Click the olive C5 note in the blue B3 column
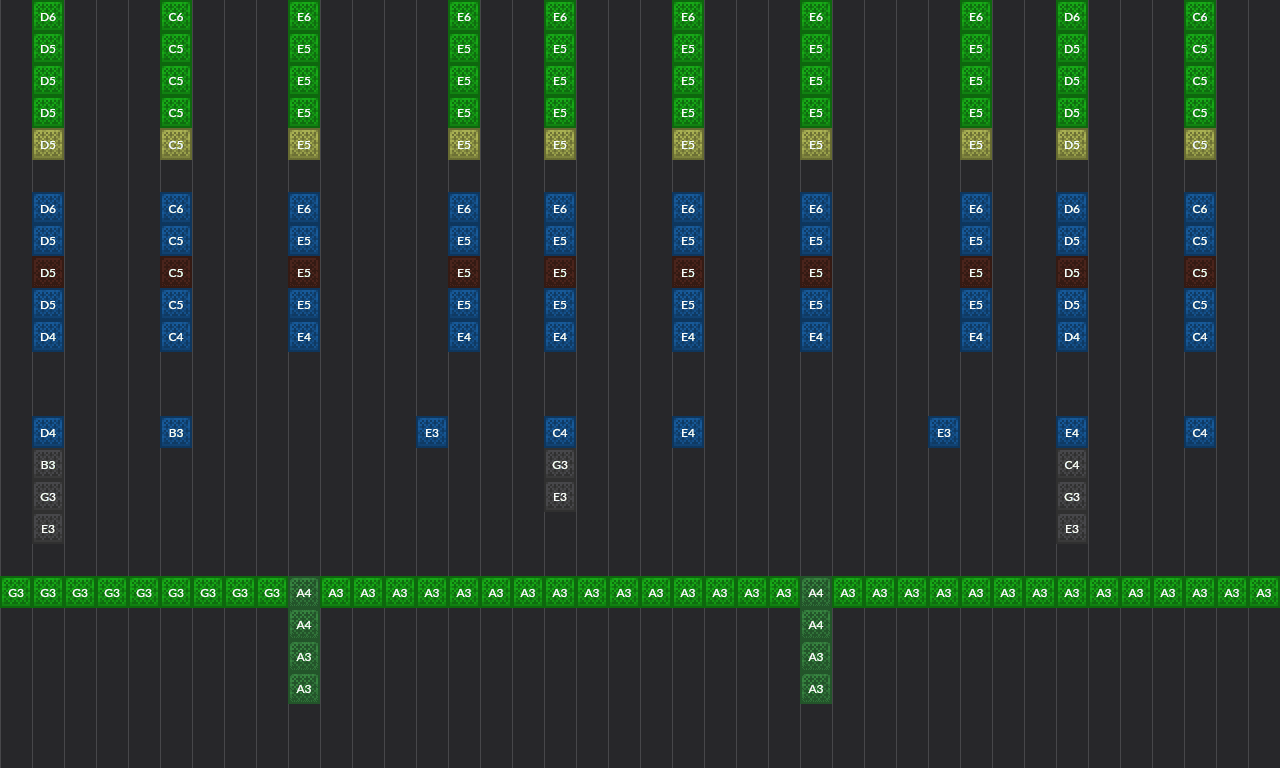The width and height of the screenshot is (1280, 768). (176, 145)
